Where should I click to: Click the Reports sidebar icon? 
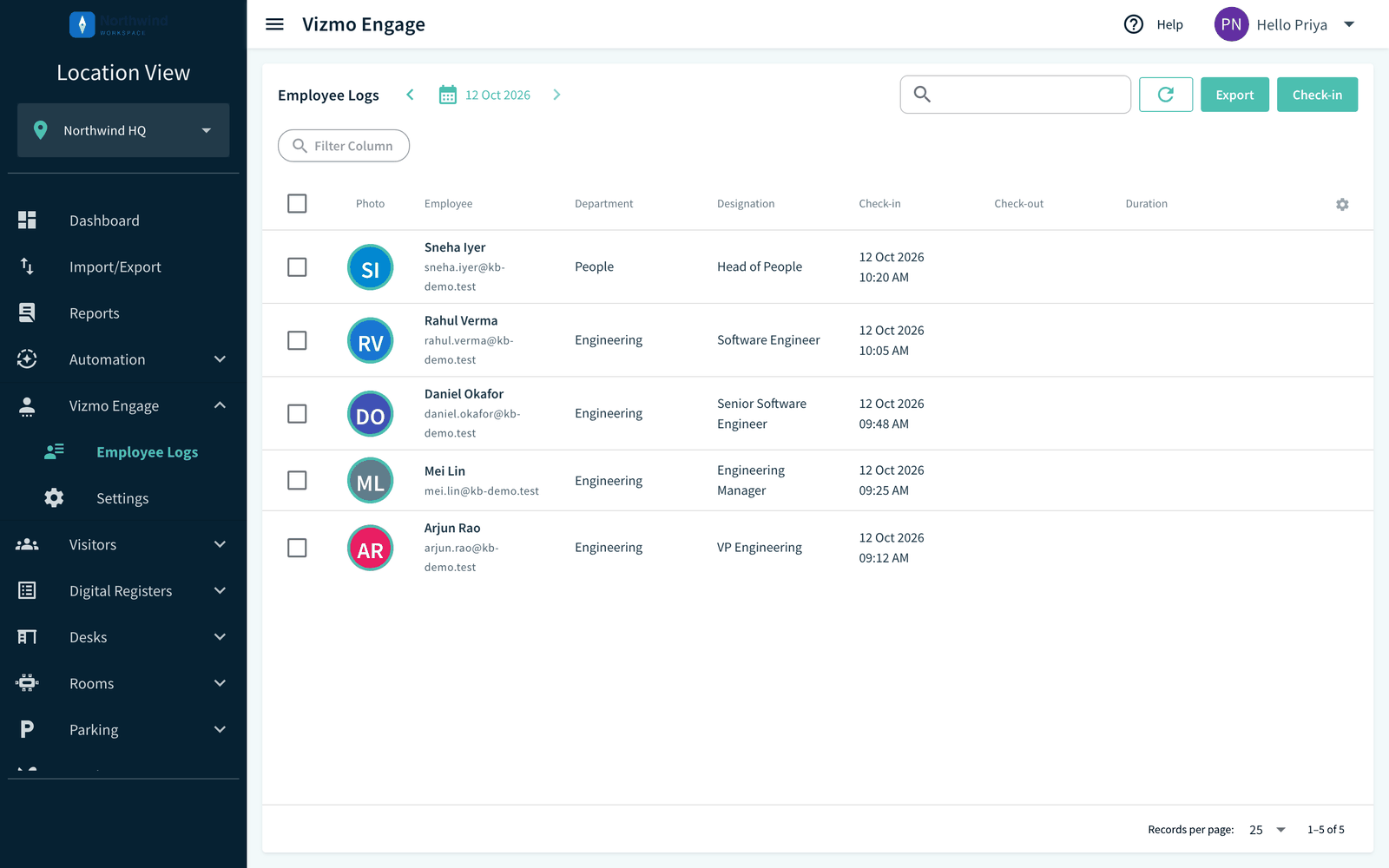click(x=27, y=312)
